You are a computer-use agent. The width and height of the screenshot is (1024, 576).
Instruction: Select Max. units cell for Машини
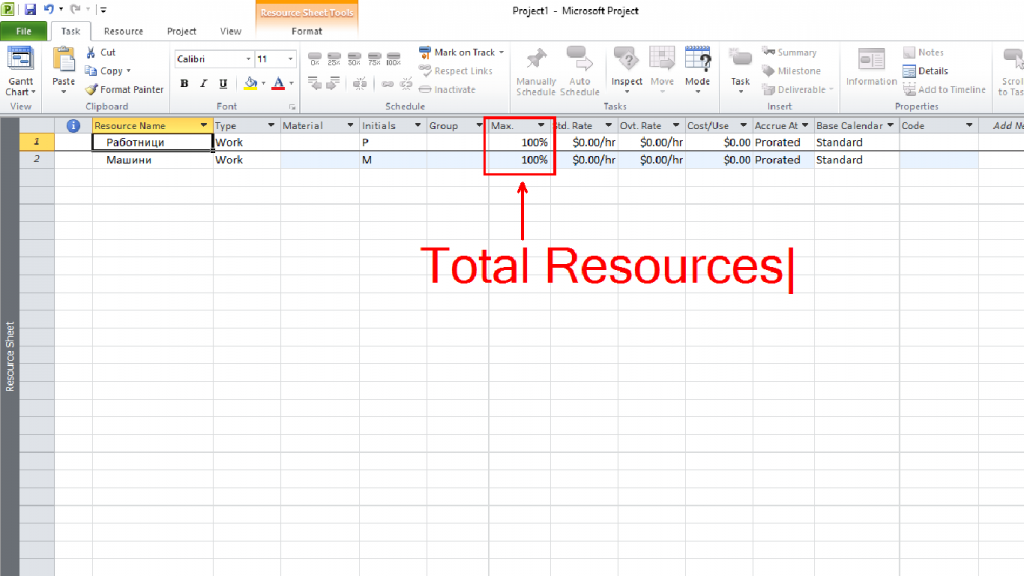(519, 159)
